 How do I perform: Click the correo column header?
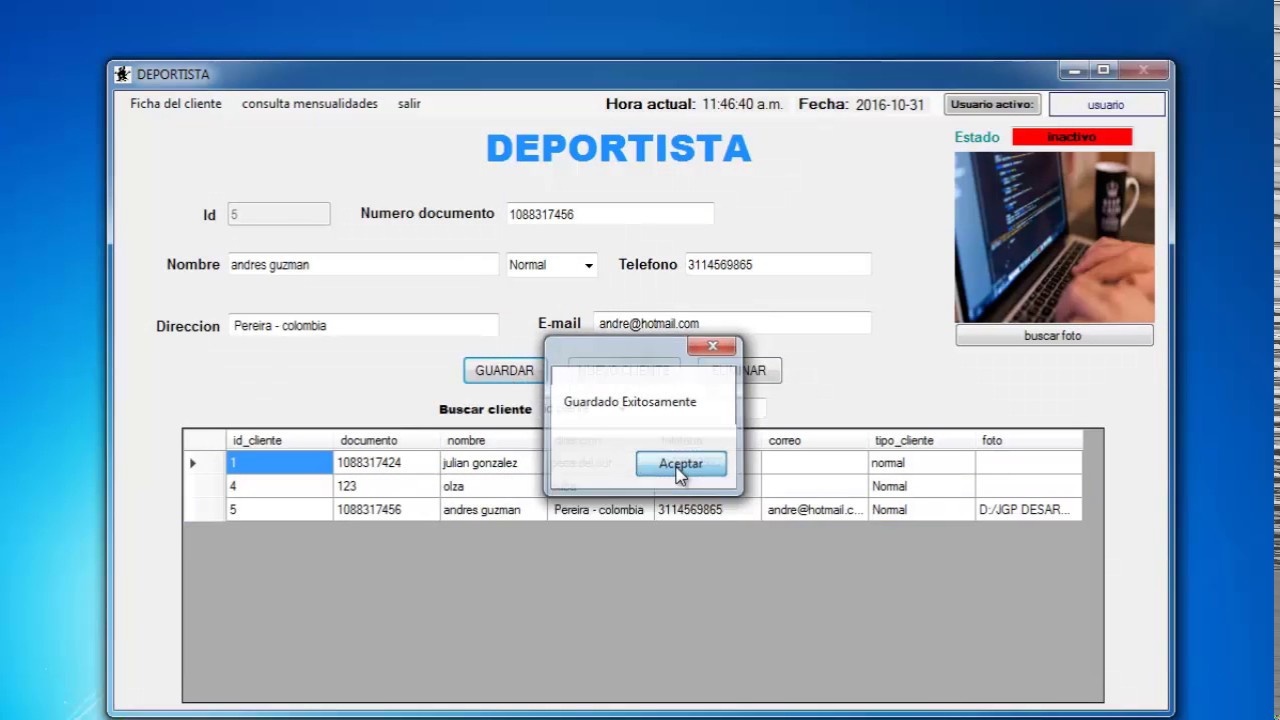[x=815, y=440]
